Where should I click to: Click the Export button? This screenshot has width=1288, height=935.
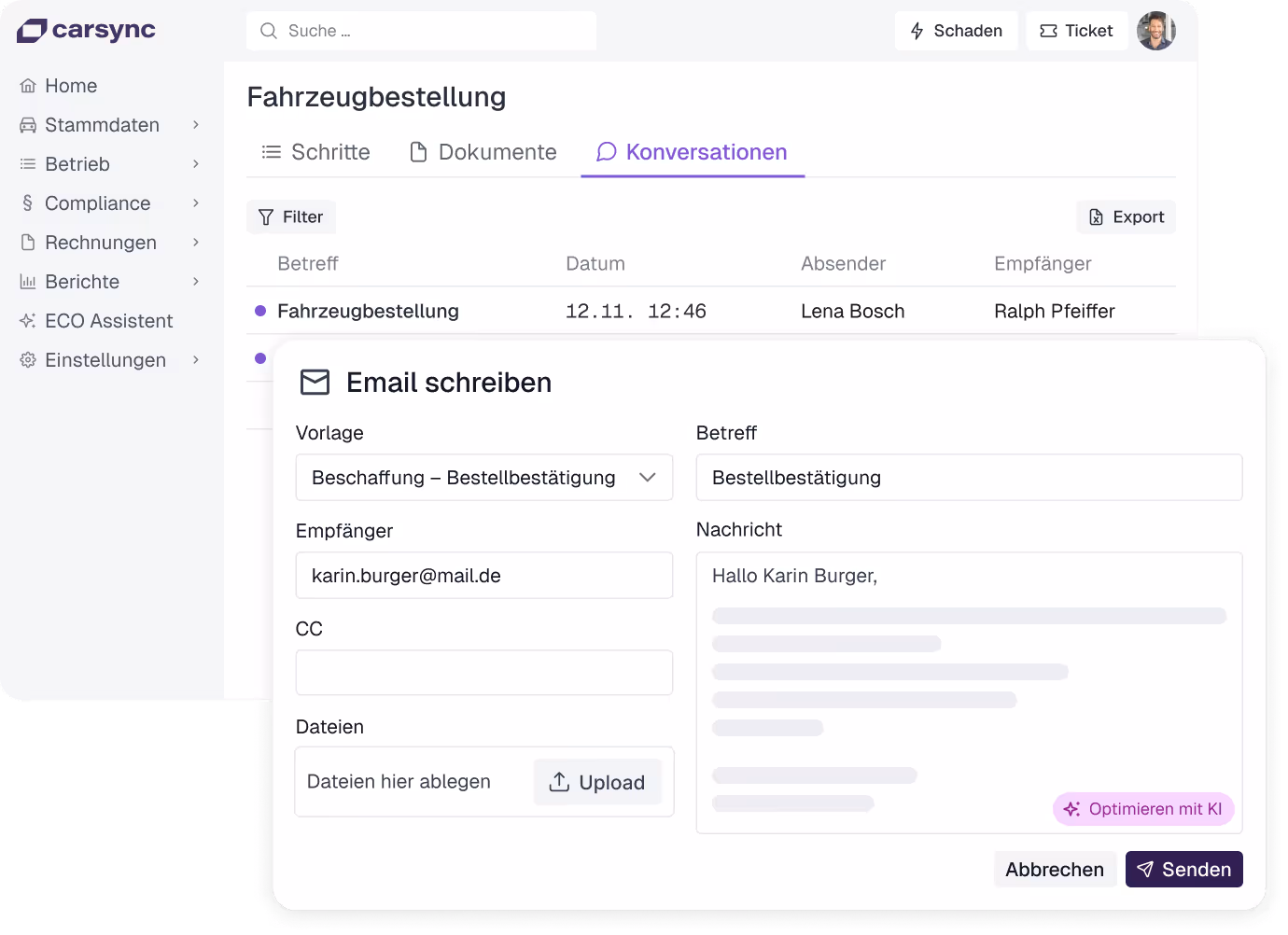click(1127, 216)
